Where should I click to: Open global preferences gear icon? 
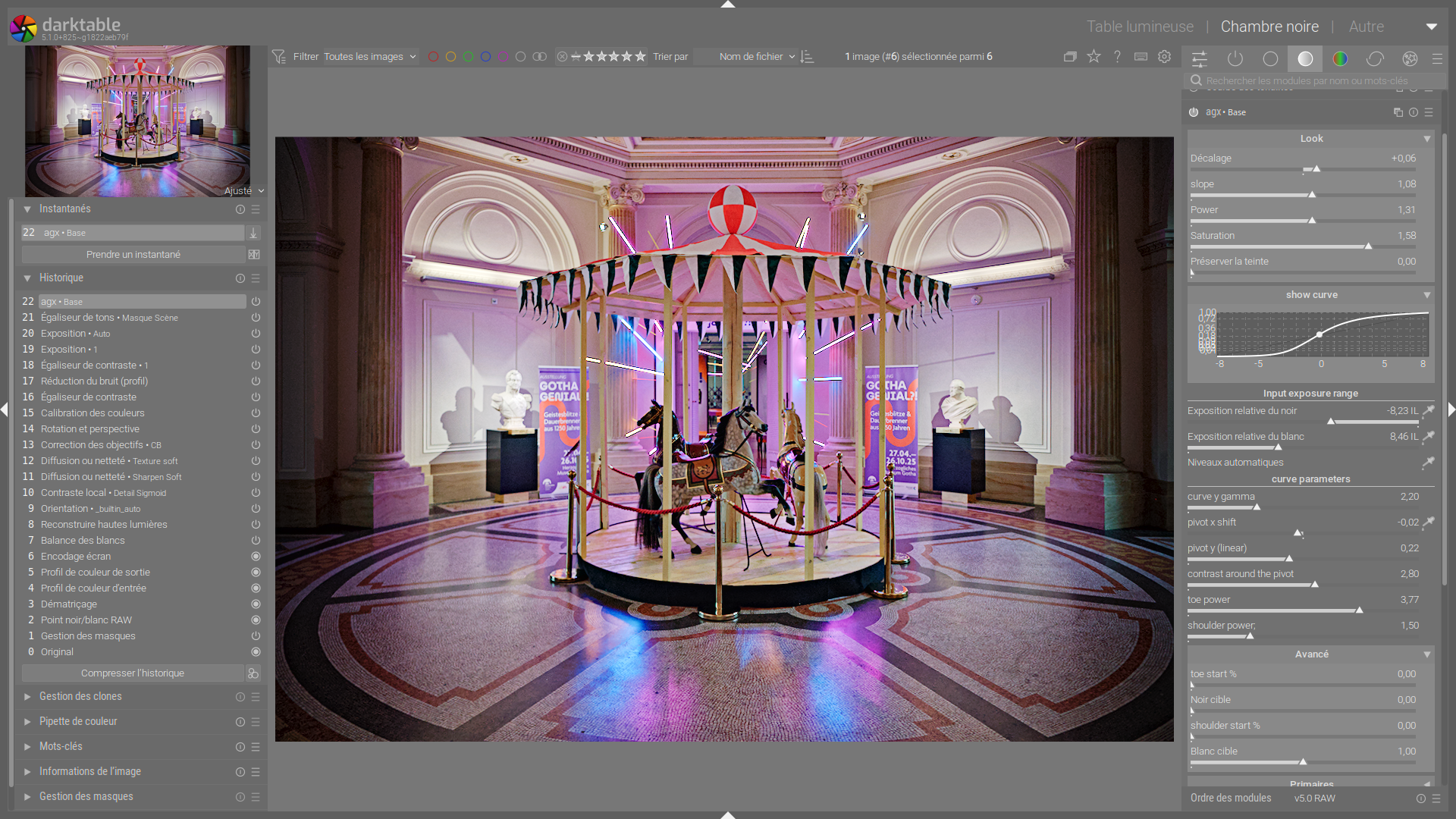[x=1165, y=56]
